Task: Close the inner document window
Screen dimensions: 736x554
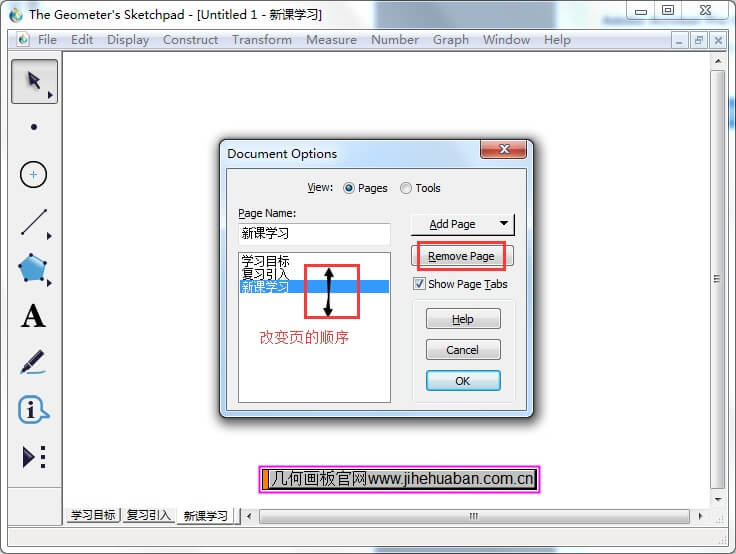Action: pos(718,41)
